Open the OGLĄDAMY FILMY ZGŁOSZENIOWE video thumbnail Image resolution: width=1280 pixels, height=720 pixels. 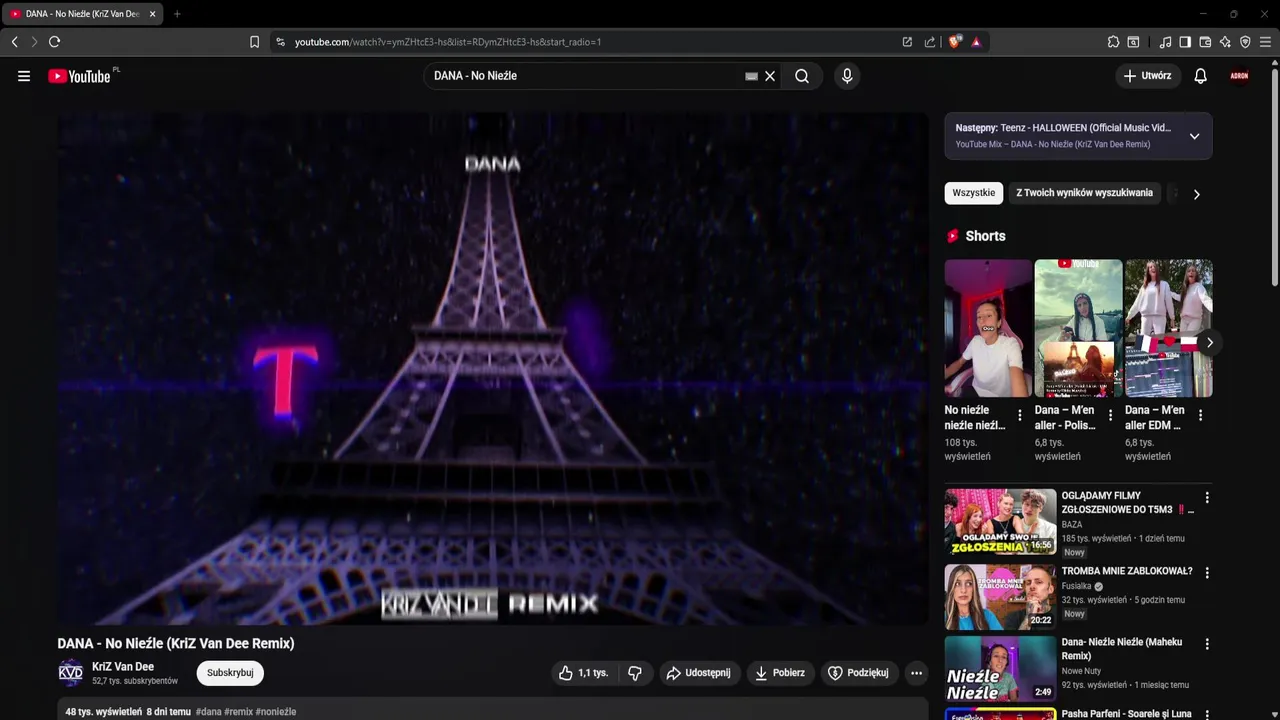(x=1000, y=522)
